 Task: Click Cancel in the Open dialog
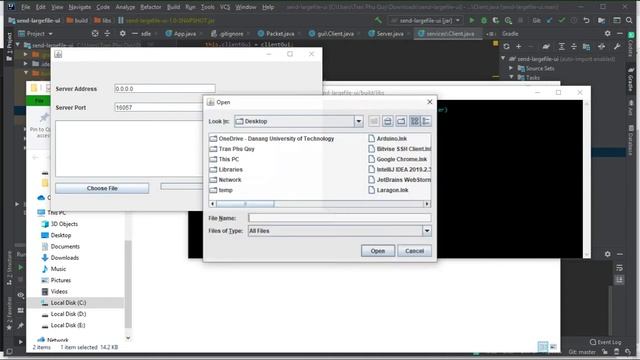pos(414,251)
